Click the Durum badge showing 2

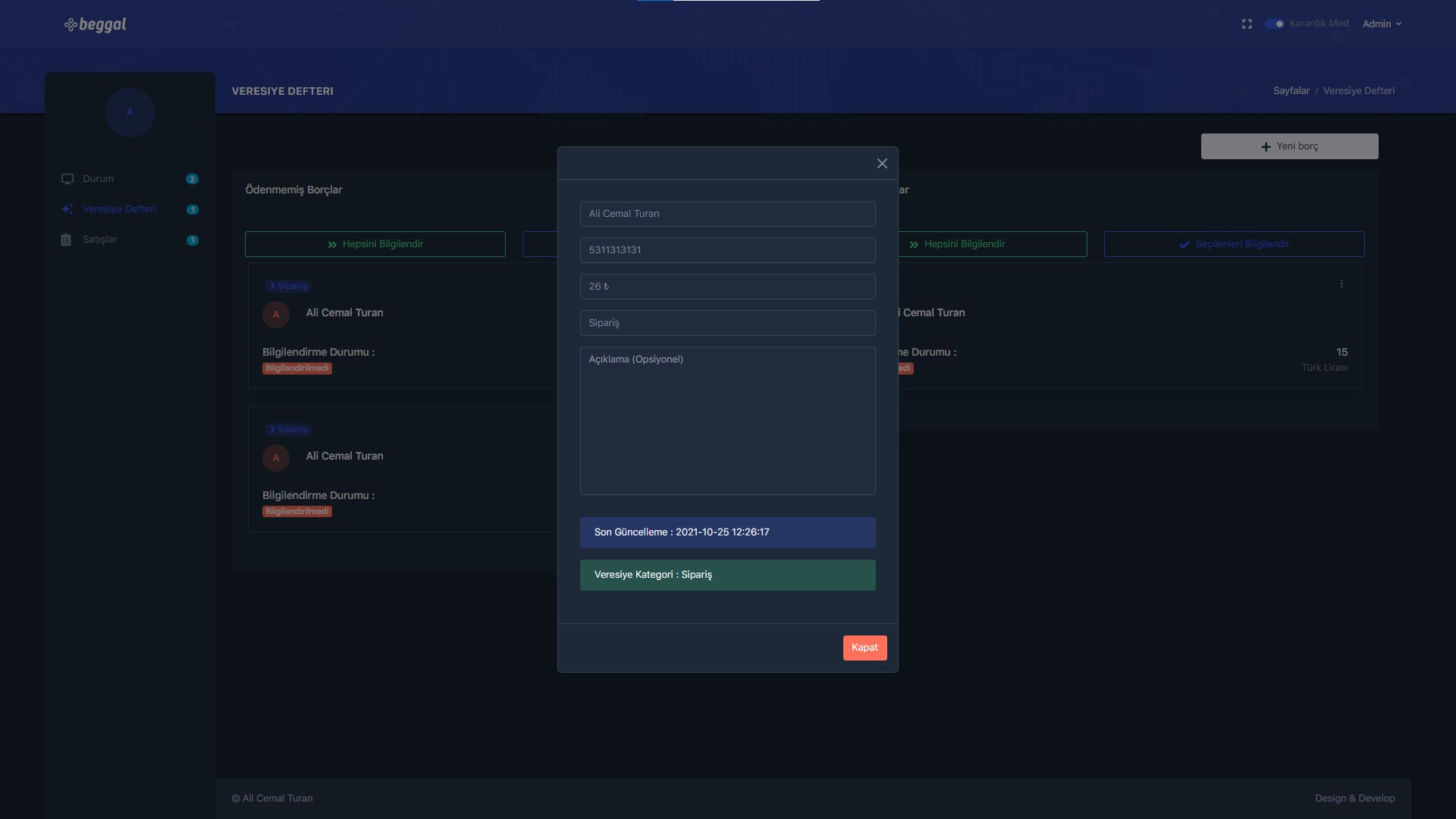point(192,179)
